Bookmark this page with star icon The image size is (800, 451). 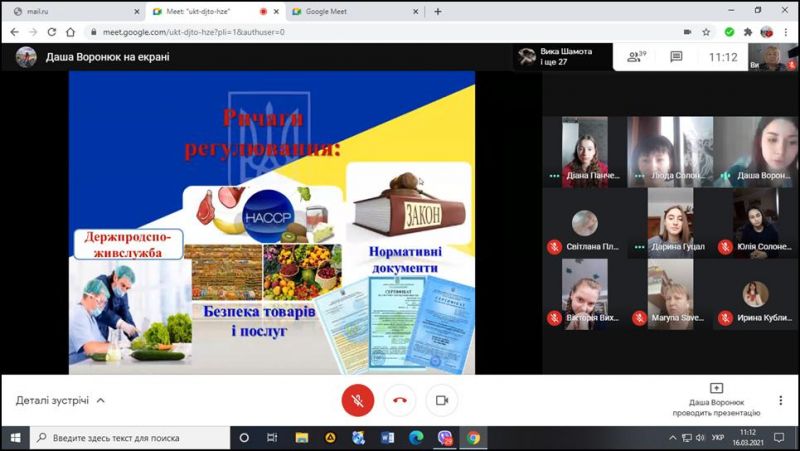tap(706, 32)
